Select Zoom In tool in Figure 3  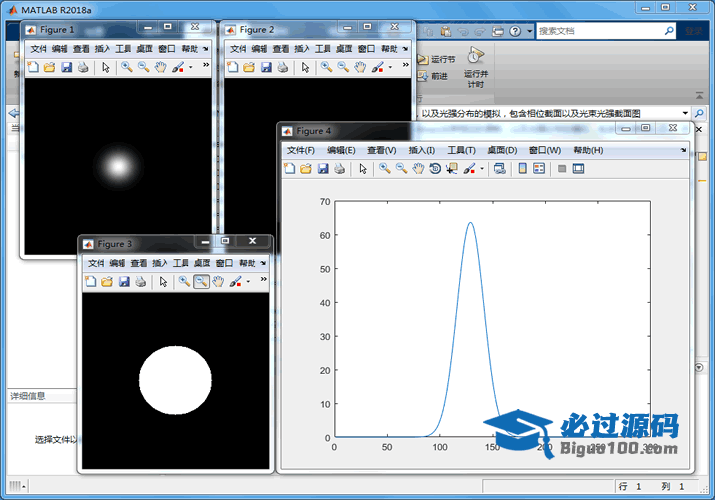tap(184, 282)
